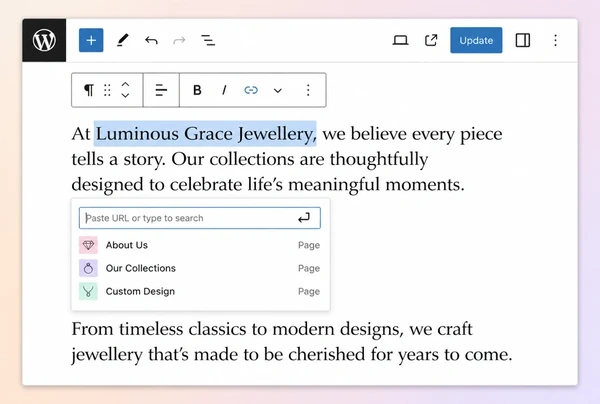
Task: View the page in a new tab
Action: [x=431, y=40]
